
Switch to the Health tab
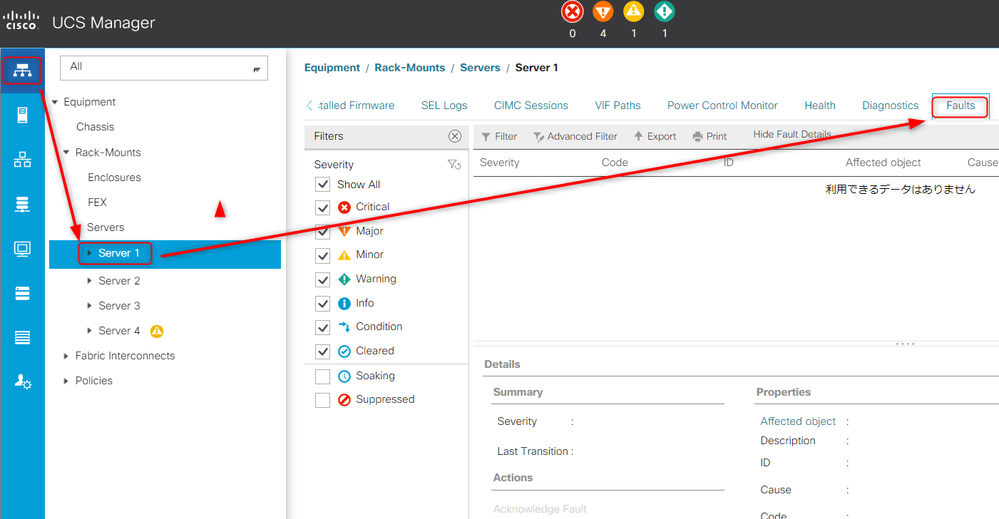click(x=819, y=106)
